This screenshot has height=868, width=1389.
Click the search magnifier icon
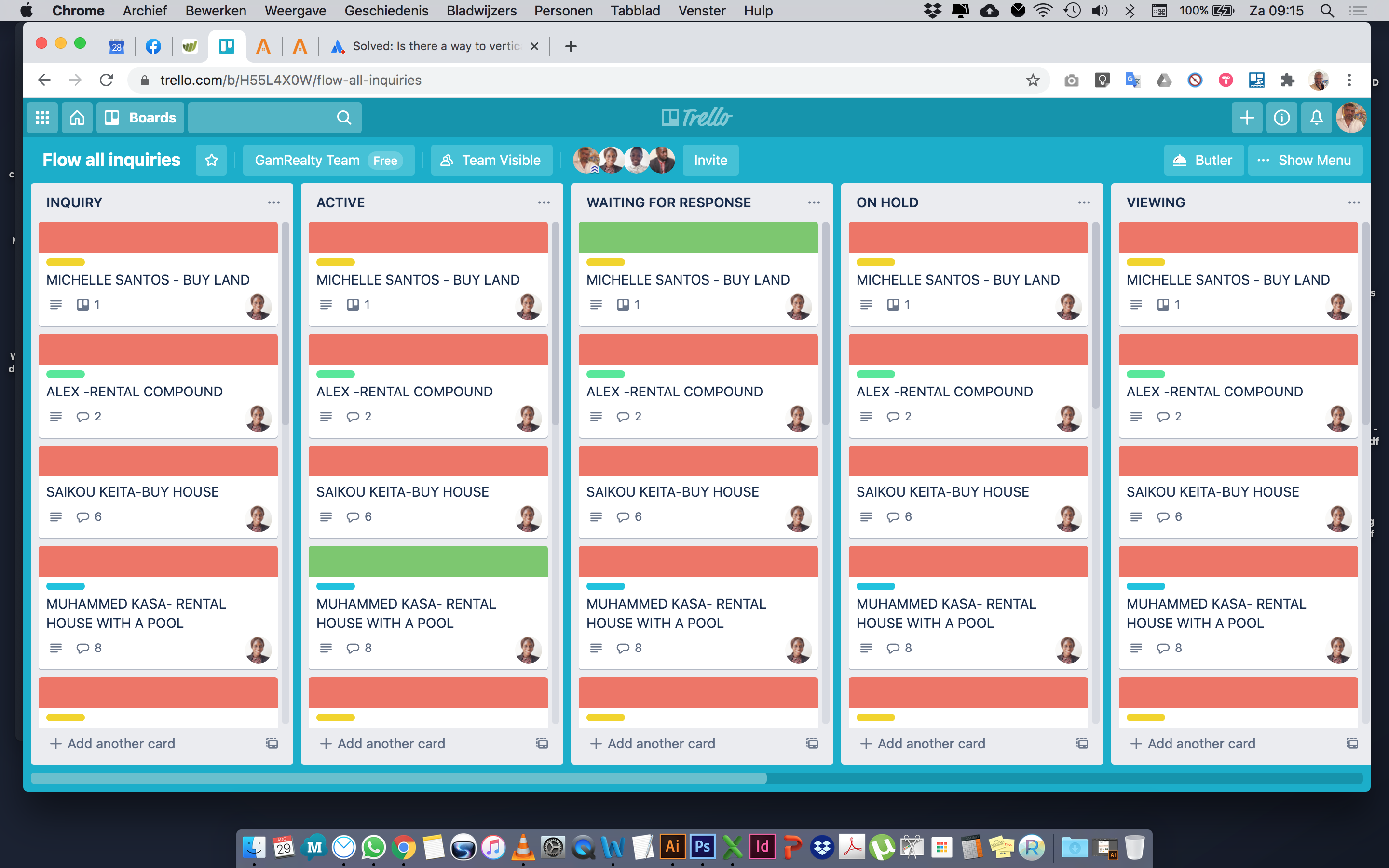344,118
